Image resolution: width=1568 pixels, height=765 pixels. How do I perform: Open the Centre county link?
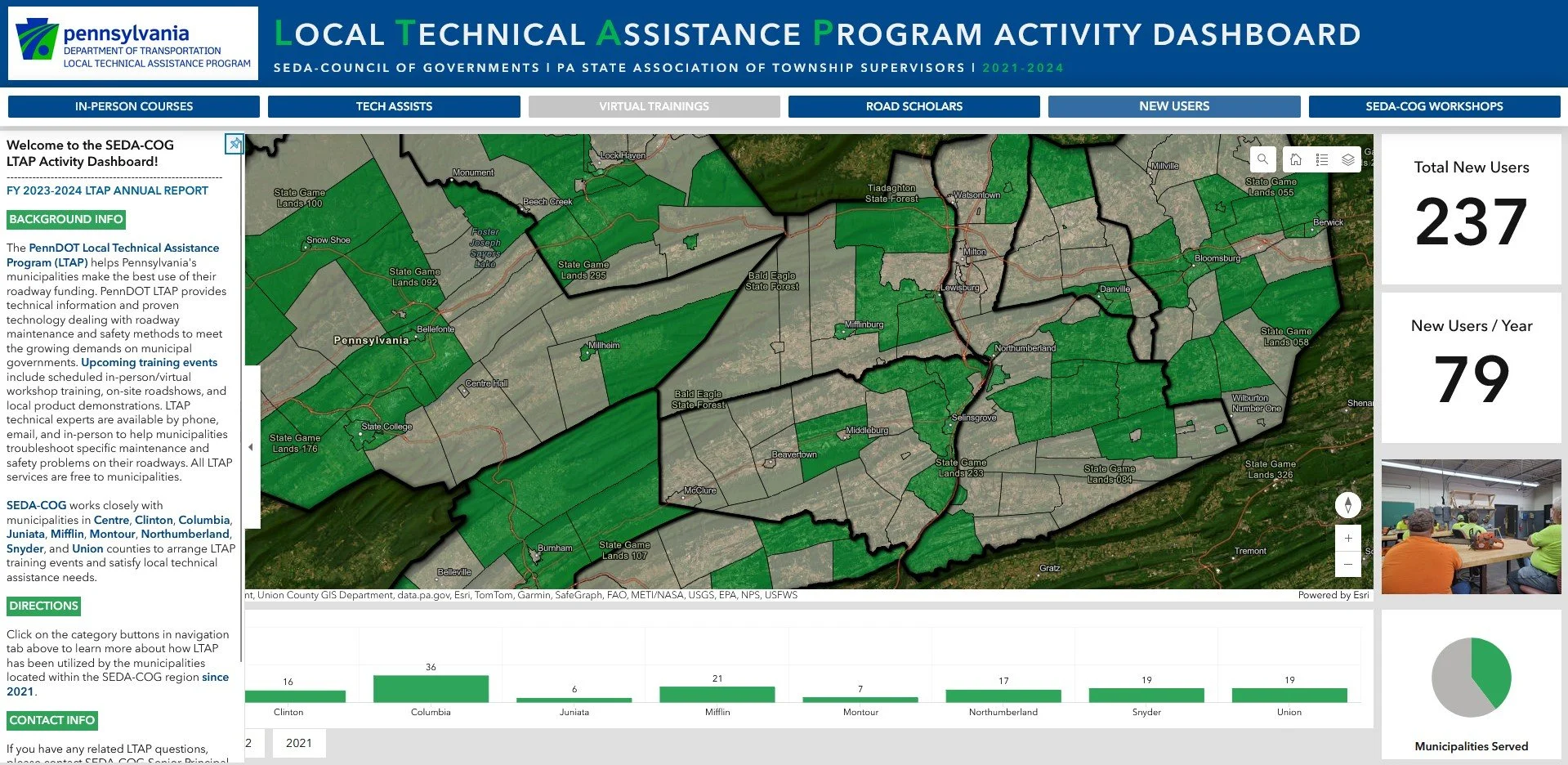[x=111, y=520]
